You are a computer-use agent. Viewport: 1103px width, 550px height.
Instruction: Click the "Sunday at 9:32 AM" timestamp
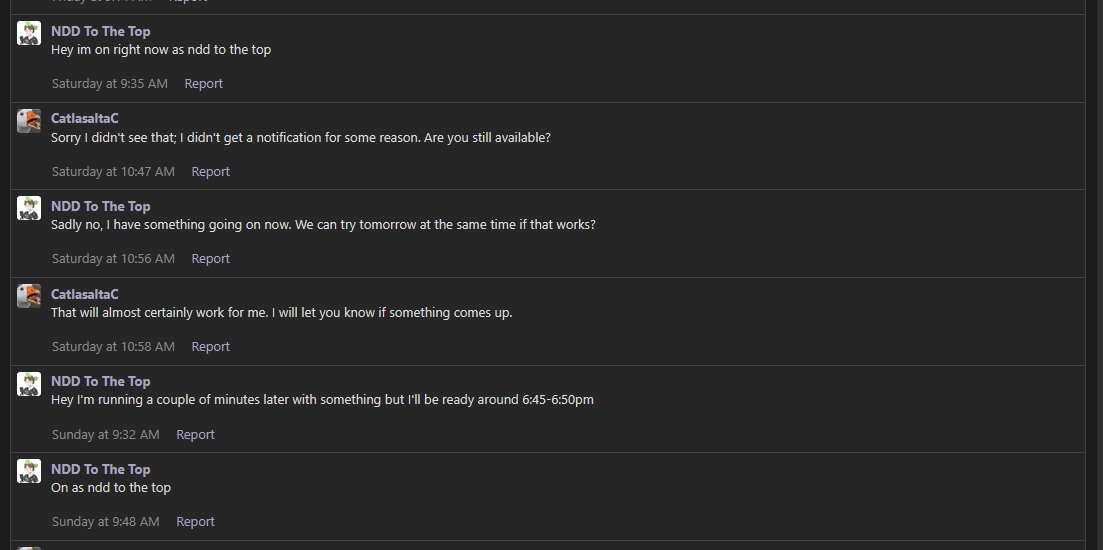coord(105,435)
